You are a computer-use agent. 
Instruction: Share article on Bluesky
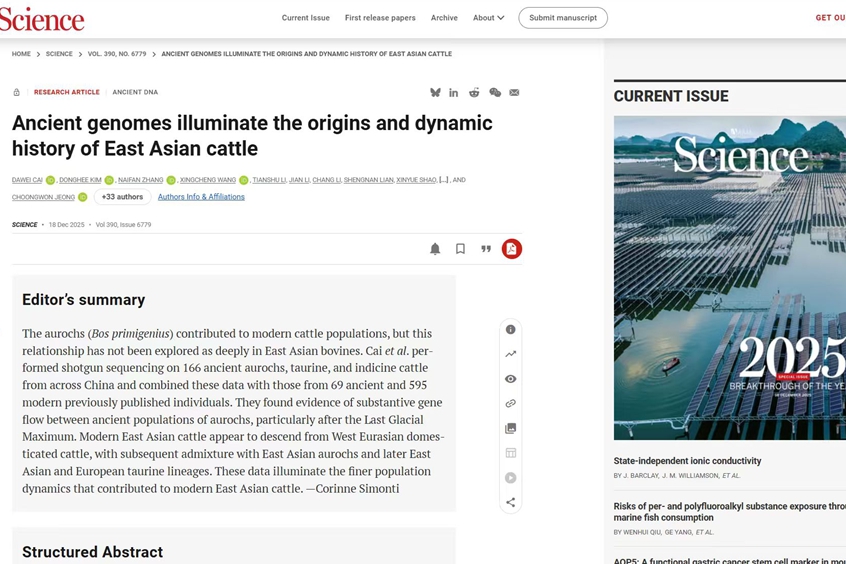[435, 92]
